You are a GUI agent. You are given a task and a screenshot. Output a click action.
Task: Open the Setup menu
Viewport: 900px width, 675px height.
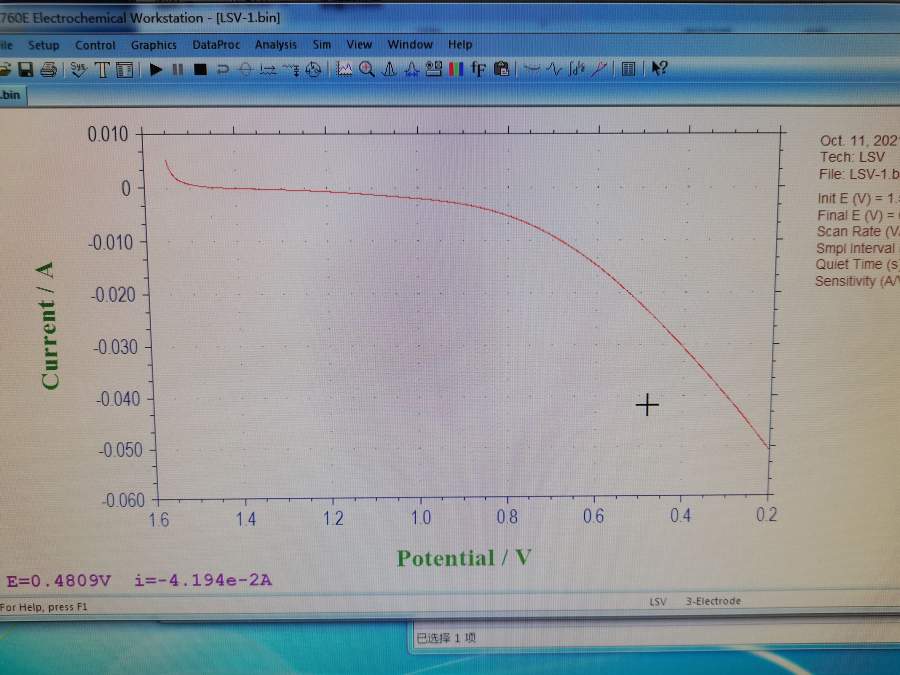tap(44, 45)
